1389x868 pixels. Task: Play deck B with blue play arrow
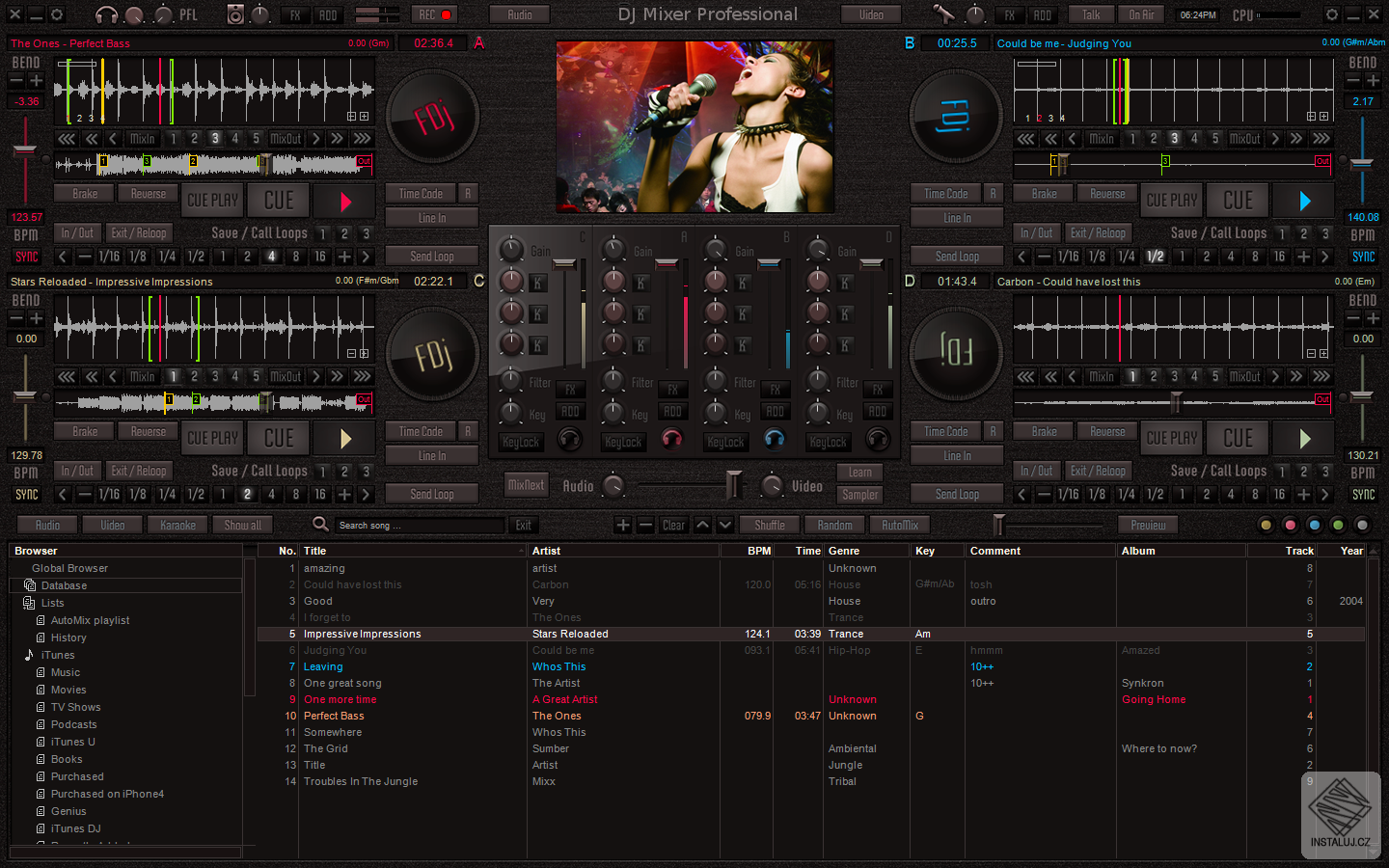[1304, 201]
